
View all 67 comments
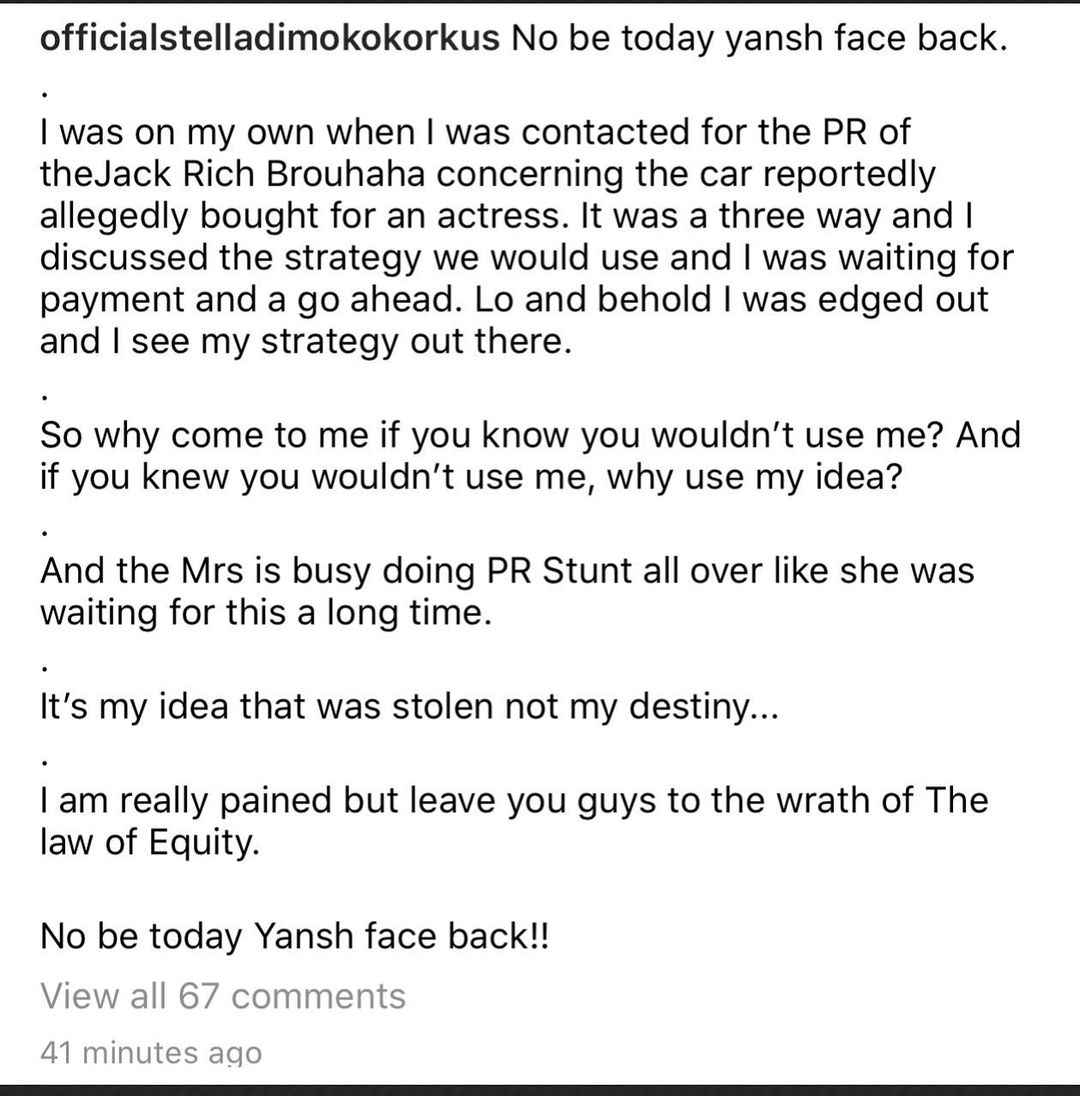[223, 996]
